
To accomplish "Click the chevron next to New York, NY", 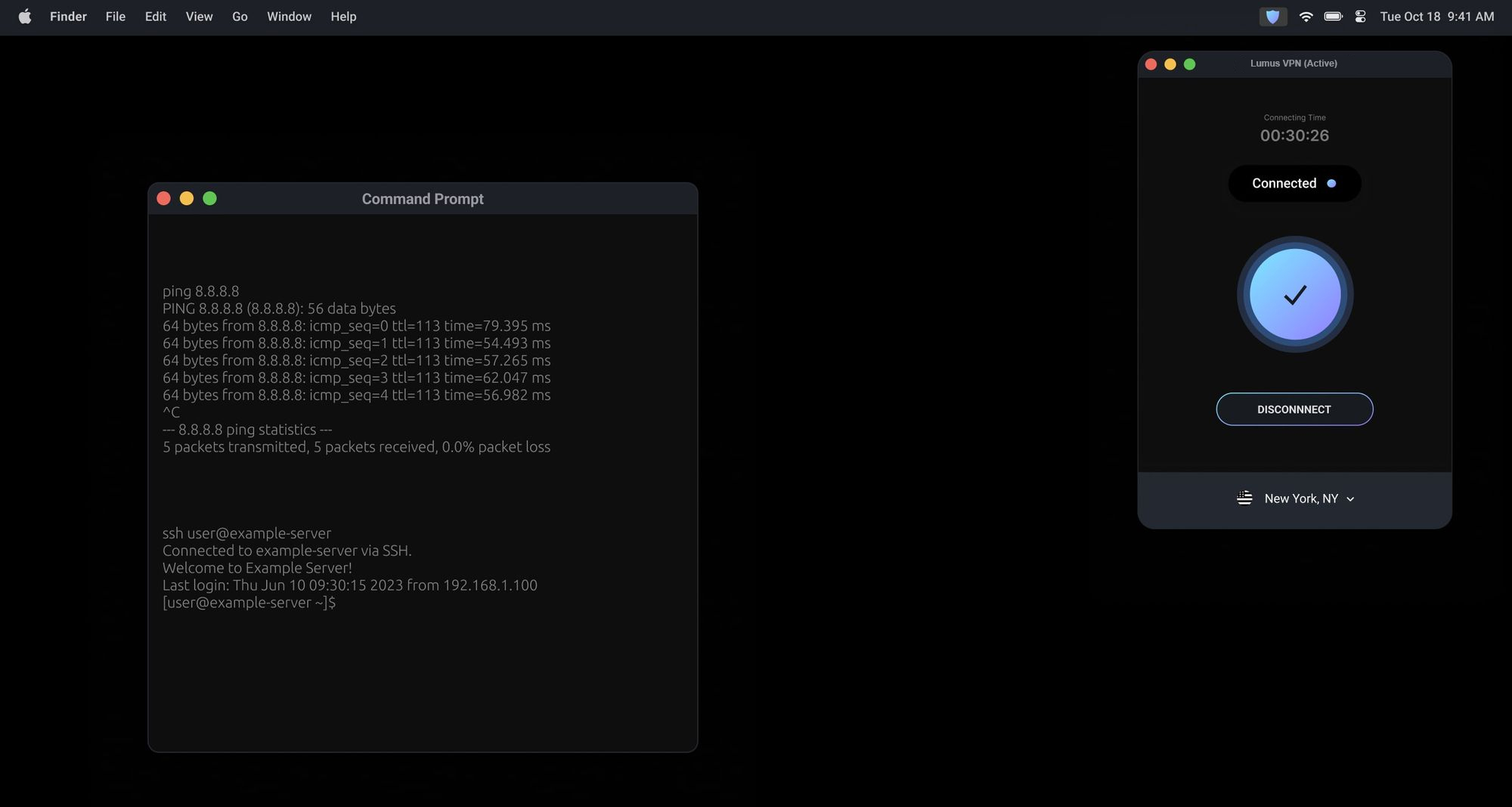I will 1350,499.
